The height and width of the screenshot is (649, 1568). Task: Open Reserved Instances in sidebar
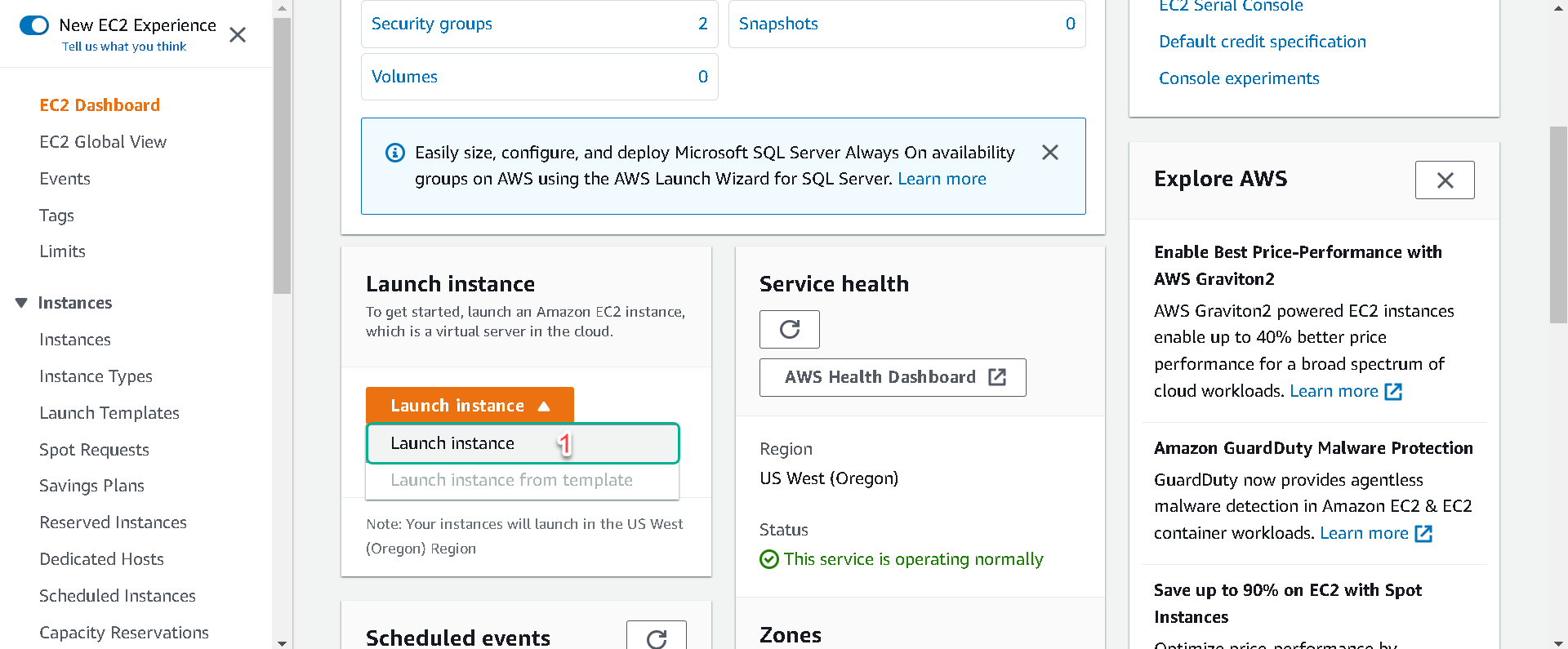pyautogui.click(x=113, y=522)
